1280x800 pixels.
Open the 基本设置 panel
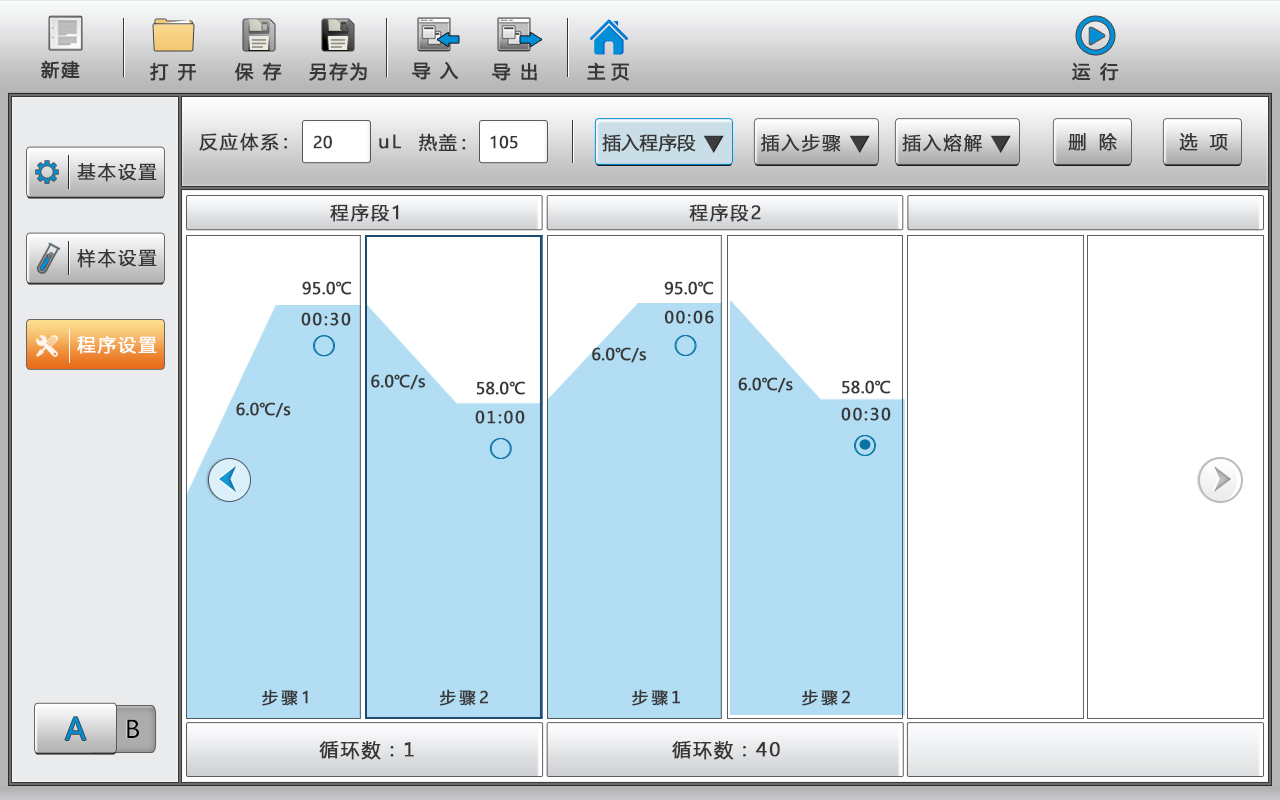click(x=95, y=172)
